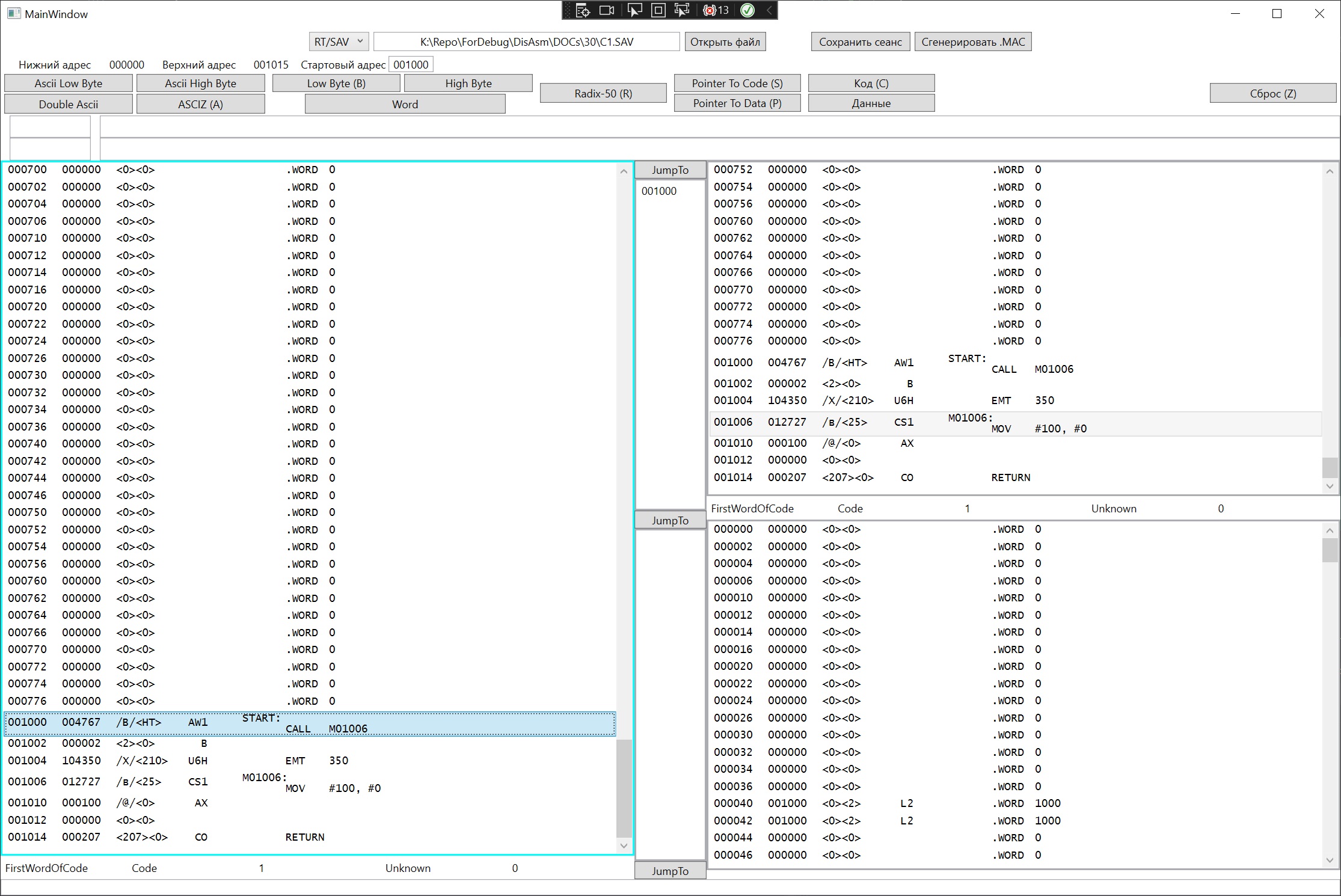1341x896 pixels.
Task: Click the Сгенерировать .MAC button
Action: tap(972, 41)
